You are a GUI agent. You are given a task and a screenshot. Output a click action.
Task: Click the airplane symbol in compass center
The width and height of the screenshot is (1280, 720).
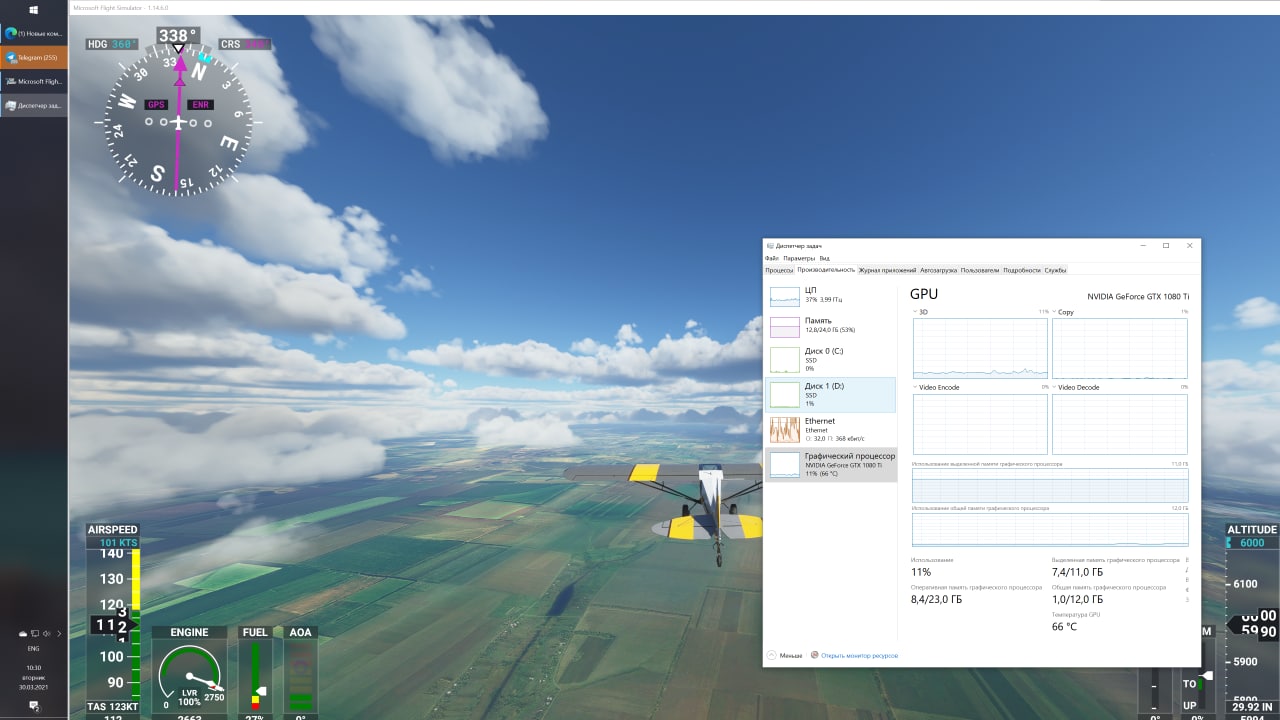point(178,122)
